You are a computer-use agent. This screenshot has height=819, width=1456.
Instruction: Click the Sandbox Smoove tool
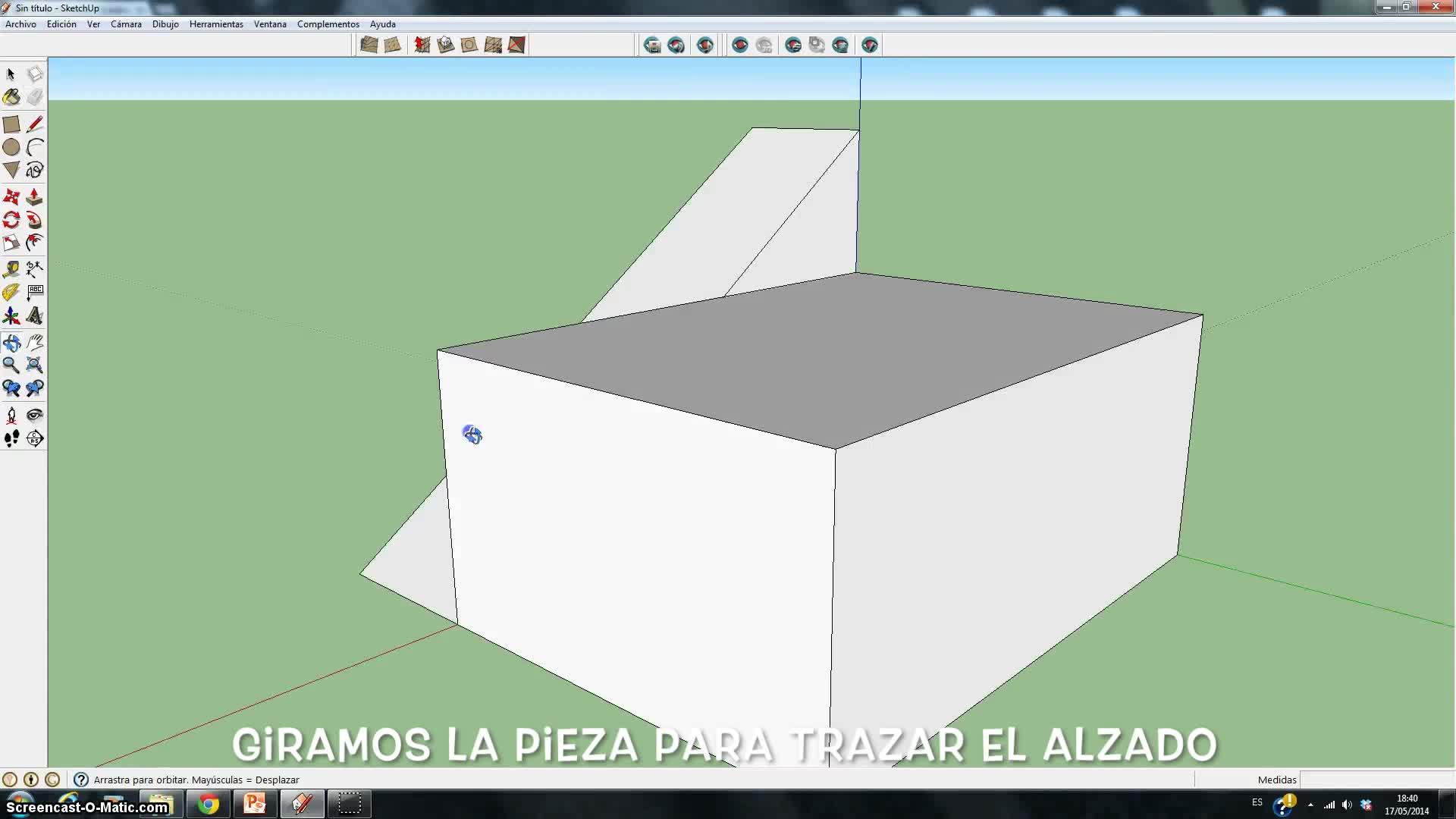(422, 45)
